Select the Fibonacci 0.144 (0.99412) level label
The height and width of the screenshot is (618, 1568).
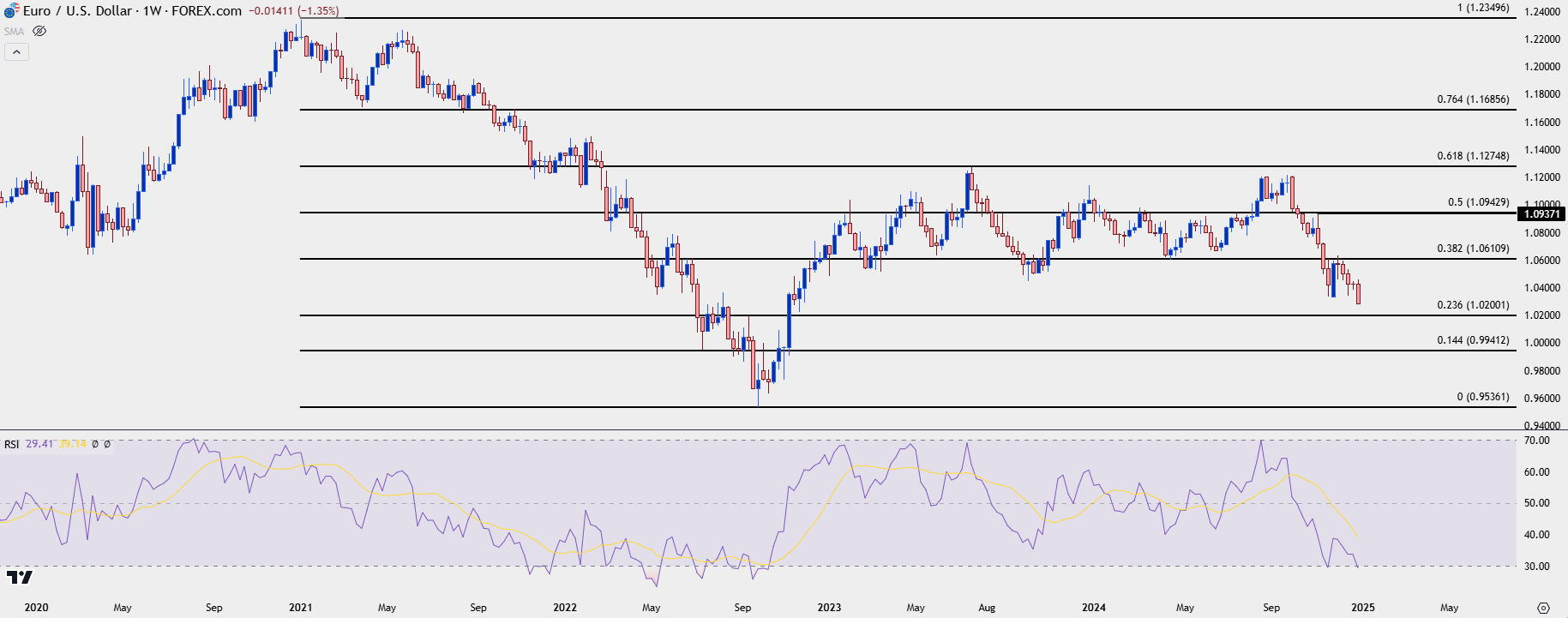pos(1473,340)
